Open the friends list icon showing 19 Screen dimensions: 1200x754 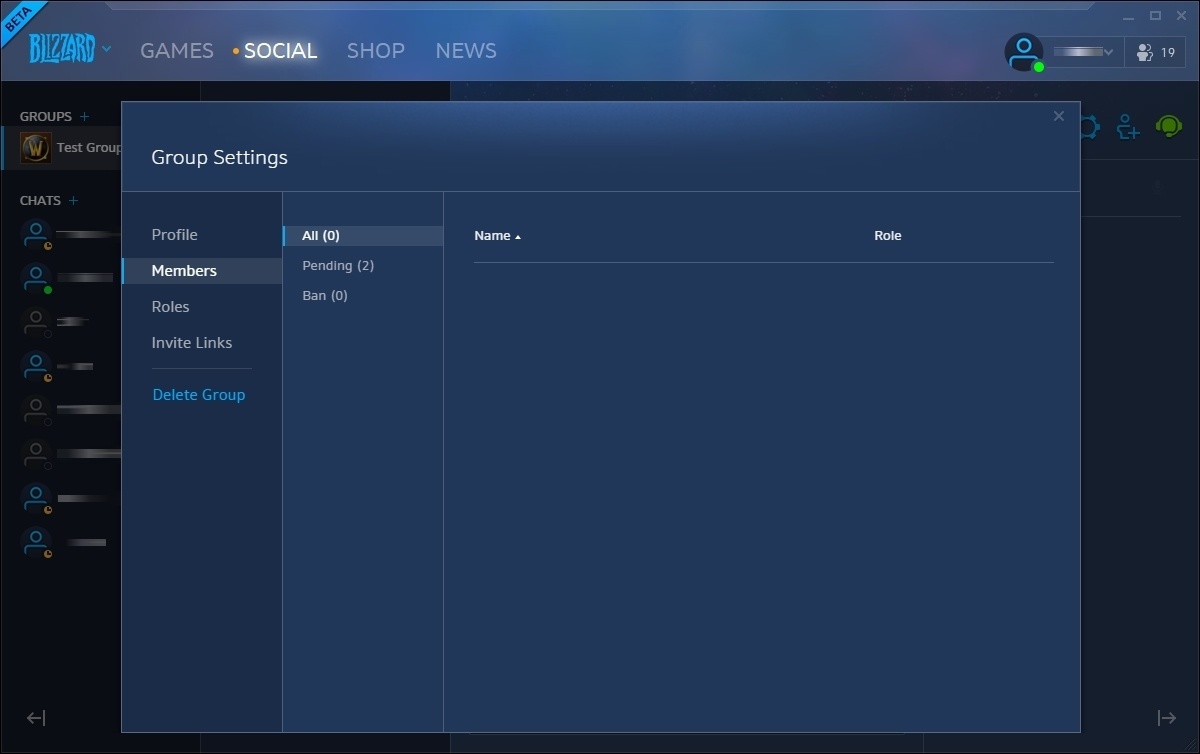(1156, 52)
